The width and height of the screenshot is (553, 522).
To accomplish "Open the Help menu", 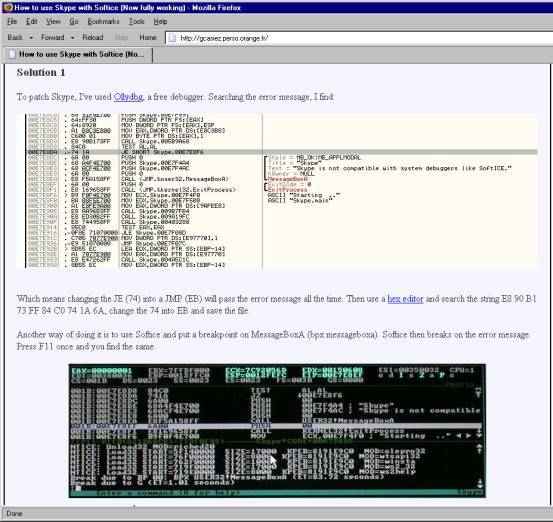I will (160, 22).
